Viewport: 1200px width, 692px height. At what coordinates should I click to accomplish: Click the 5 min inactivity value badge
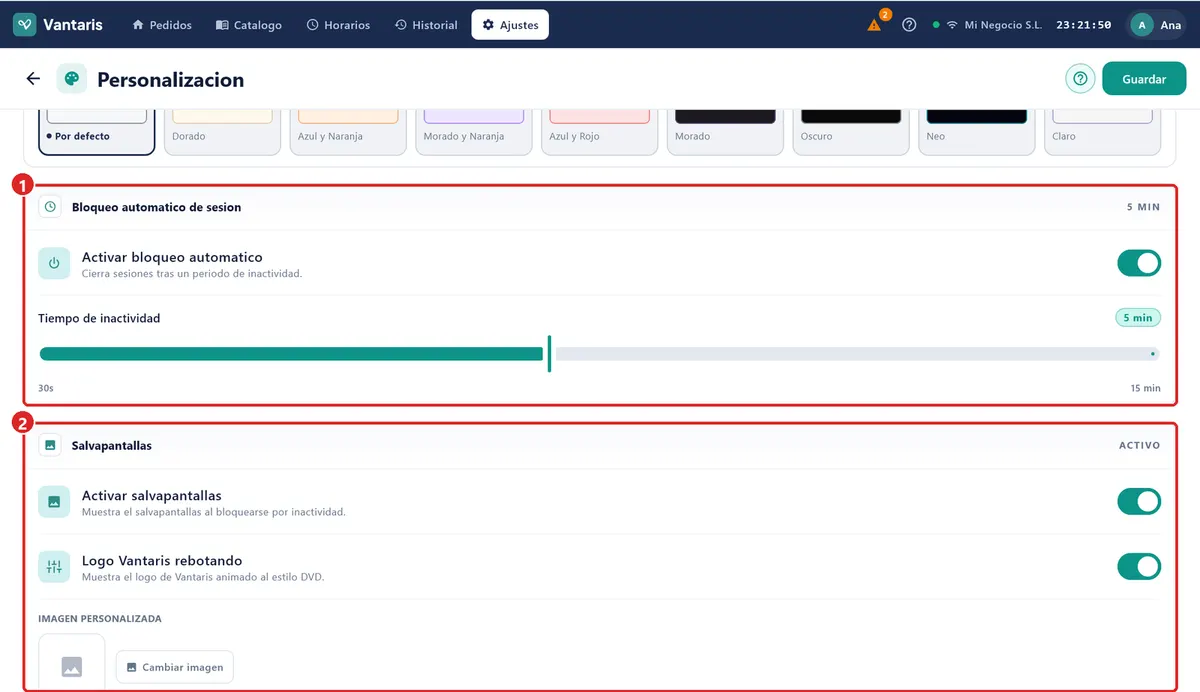point(1138,318)
